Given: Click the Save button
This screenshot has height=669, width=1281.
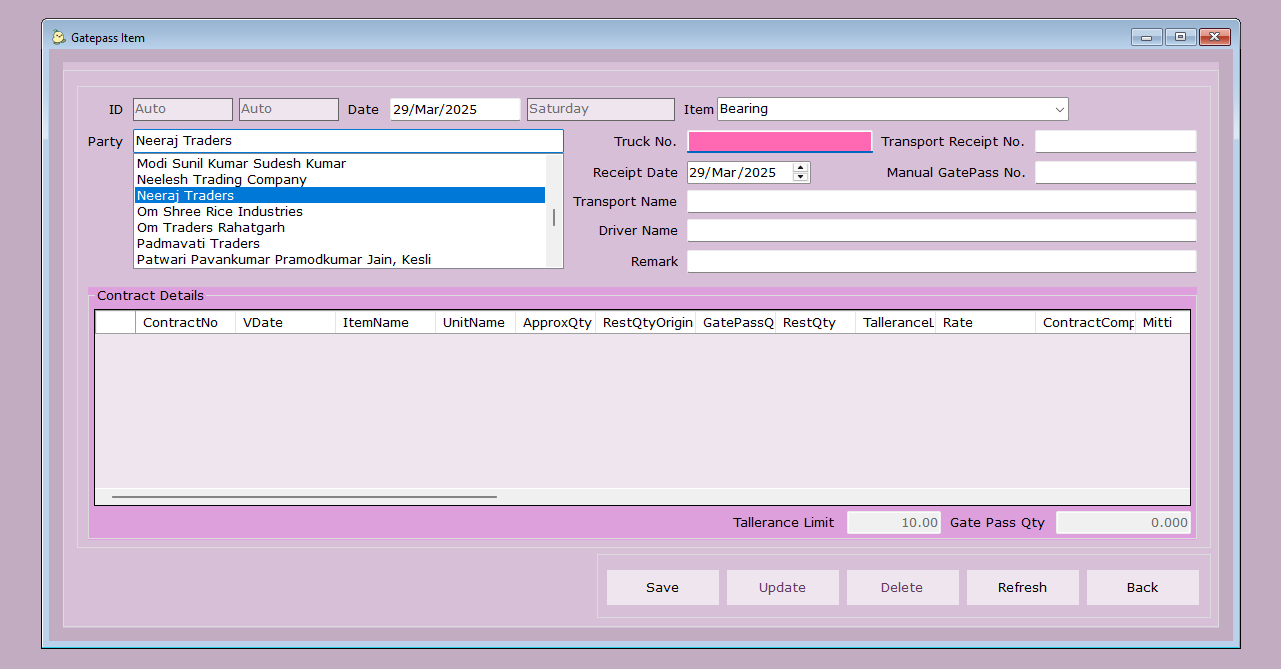Looking at the screenshot, I should pyautogui.click(x=662, y=587).
